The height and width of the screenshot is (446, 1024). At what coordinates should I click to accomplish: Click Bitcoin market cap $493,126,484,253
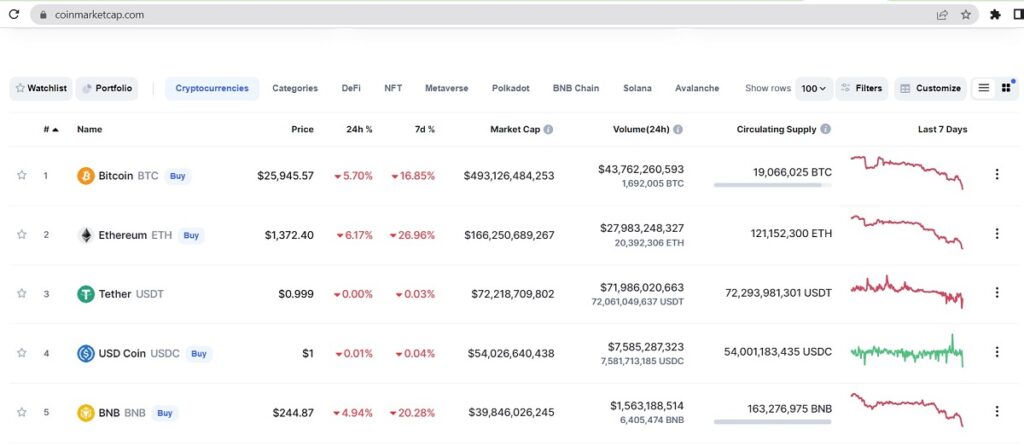click(x=509, y=176)
